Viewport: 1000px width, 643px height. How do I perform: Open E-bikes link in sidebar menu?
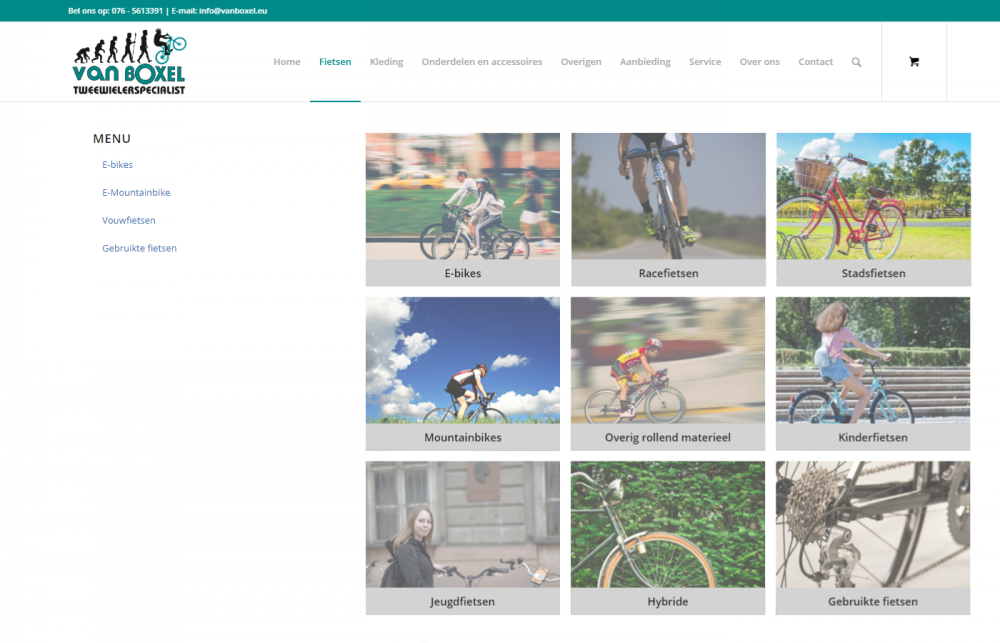coord(117,165)
